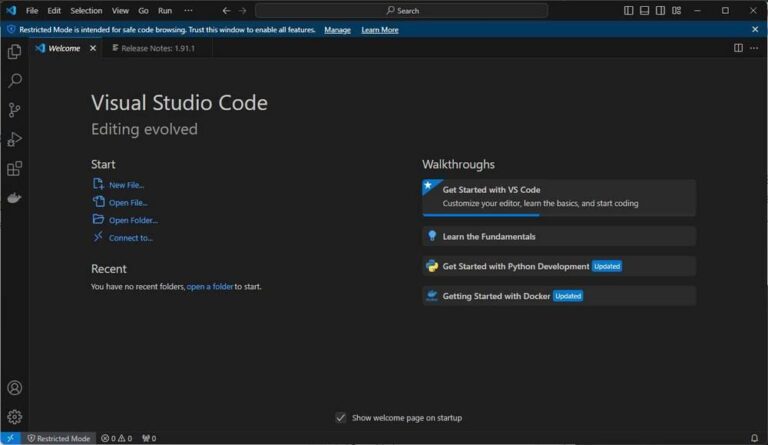Image resolution: width=768 pixels, height=445 pixels.
Task: Open the Manage gear icon
Action: tap(15, 417)
